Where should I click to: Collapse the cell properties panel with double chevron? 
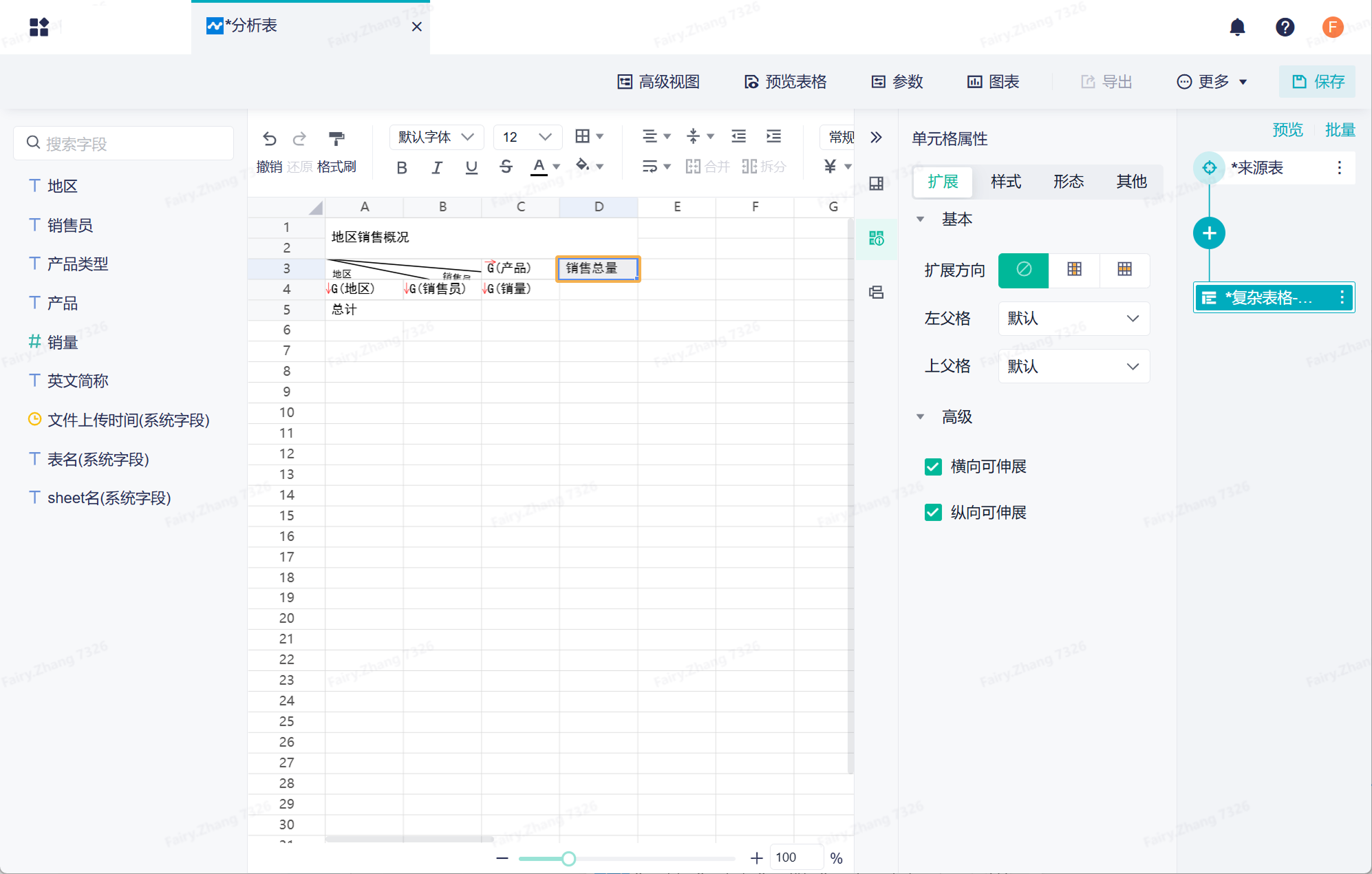point(876,138)
